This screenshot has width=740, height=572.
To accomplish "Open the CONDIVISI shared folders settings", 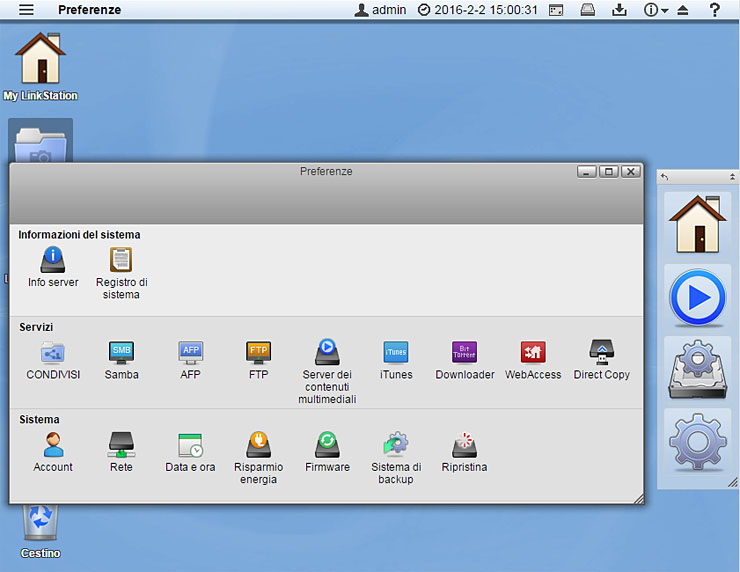I will click(53, 353).
